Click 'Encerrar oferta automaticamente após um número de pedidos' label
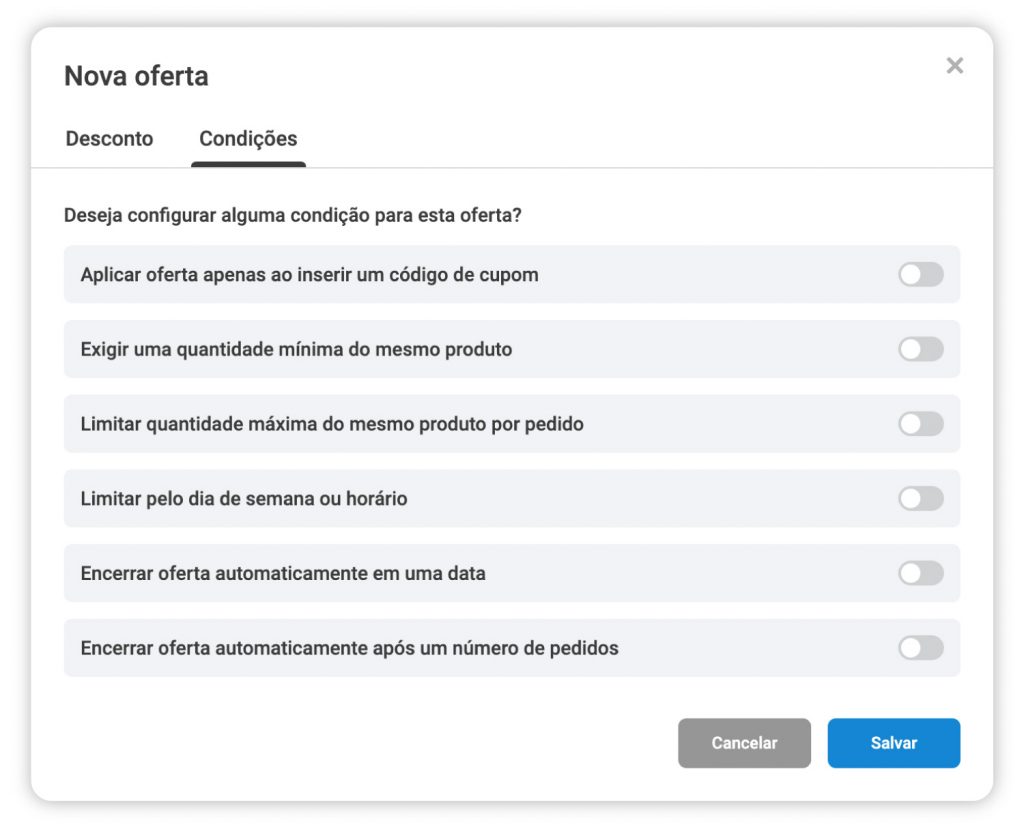This screenshot has width=1024, height=827. pos(349,648)
